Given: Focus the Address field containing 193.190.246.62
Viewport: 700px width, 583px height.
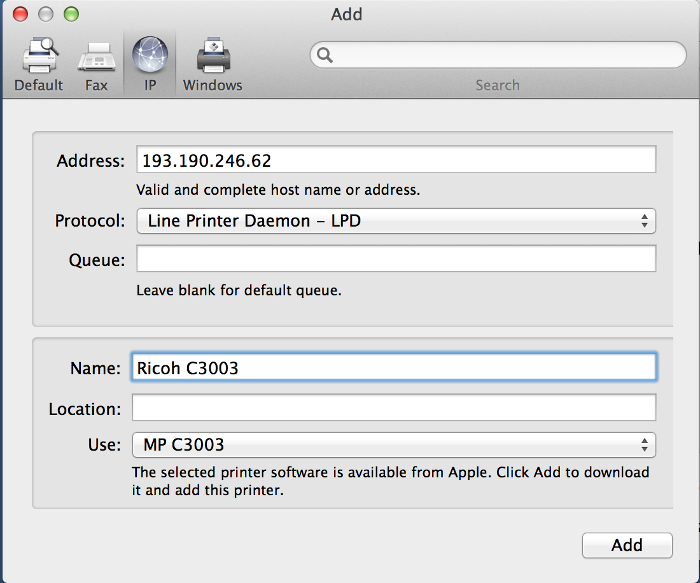Looking at the screenshot, I should point(395,160).
